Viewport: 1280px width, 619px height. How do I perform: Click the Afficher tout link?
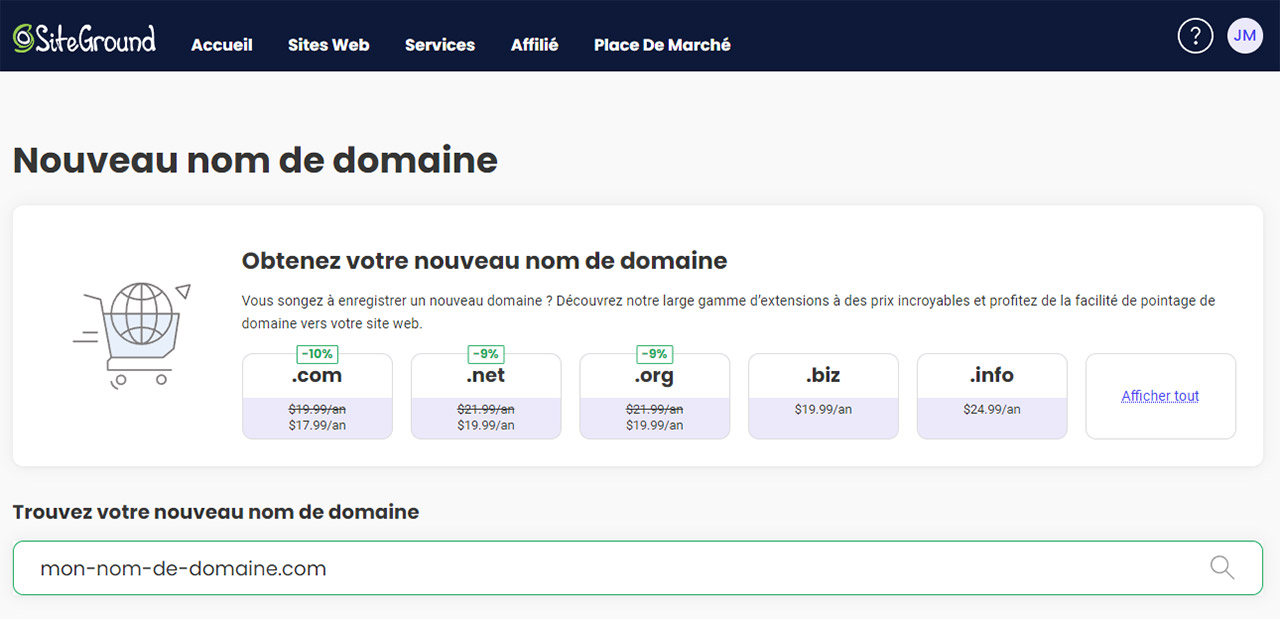1160,396
